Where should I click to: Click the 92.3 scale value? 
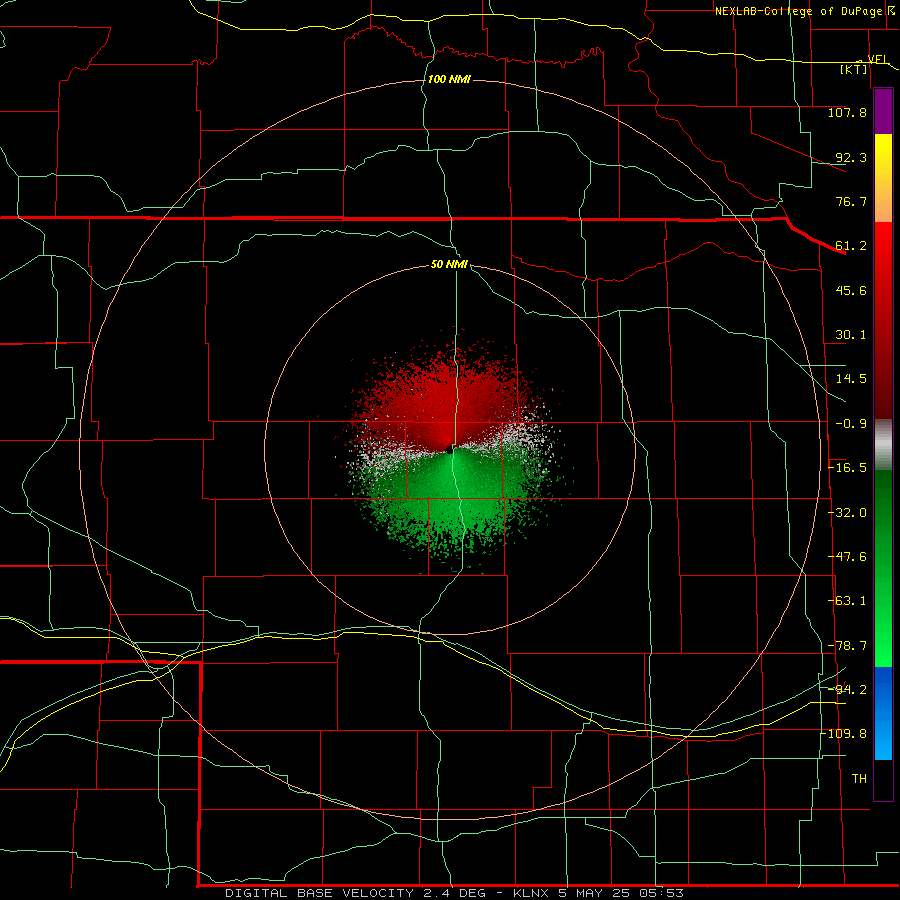point(851,157)
